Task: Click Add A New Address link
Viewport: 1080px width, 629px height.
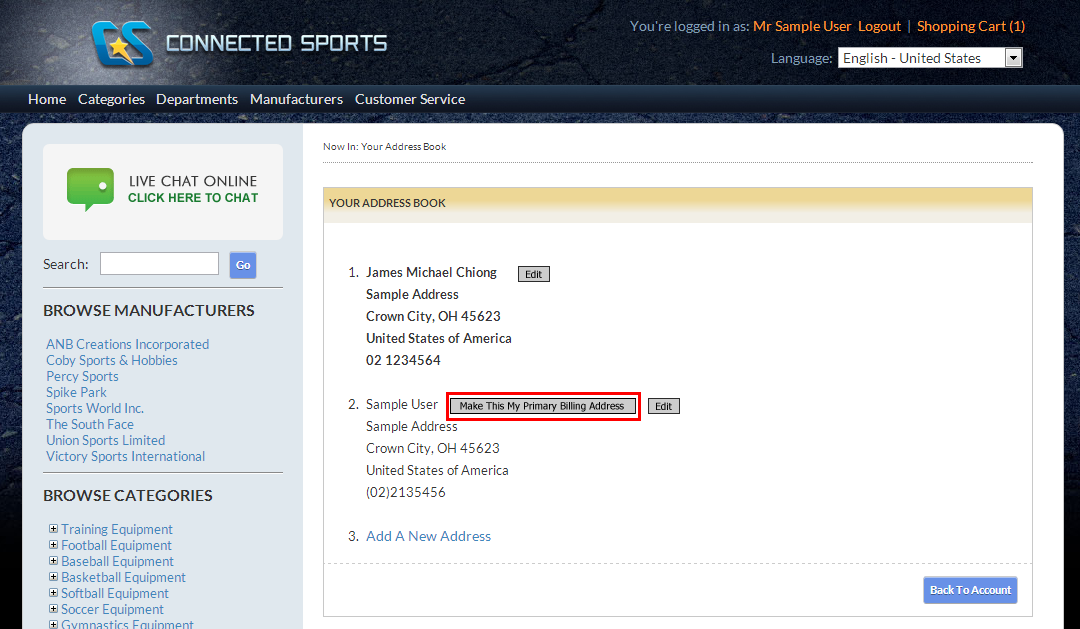Action: [428, 536]
